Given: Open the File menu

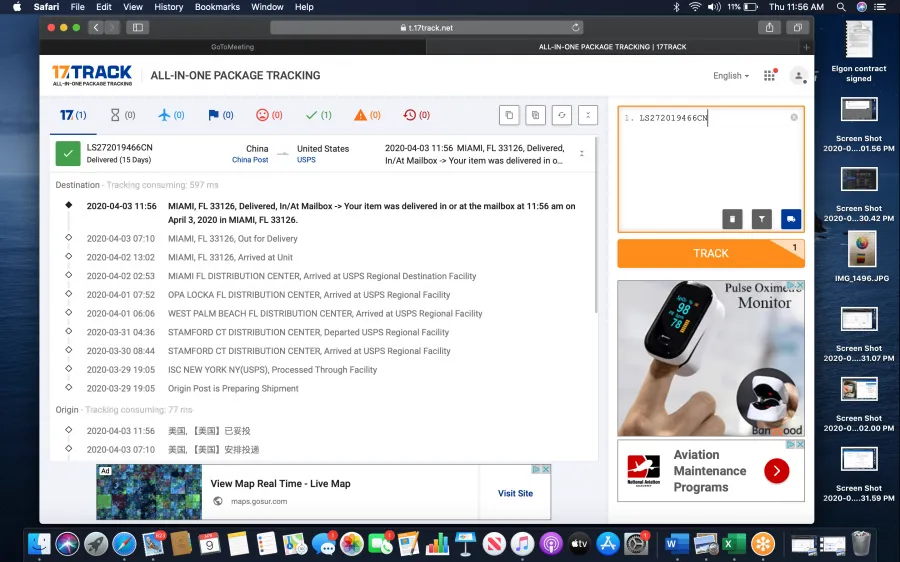Looking at the screenshot, I should coord(77,7).
